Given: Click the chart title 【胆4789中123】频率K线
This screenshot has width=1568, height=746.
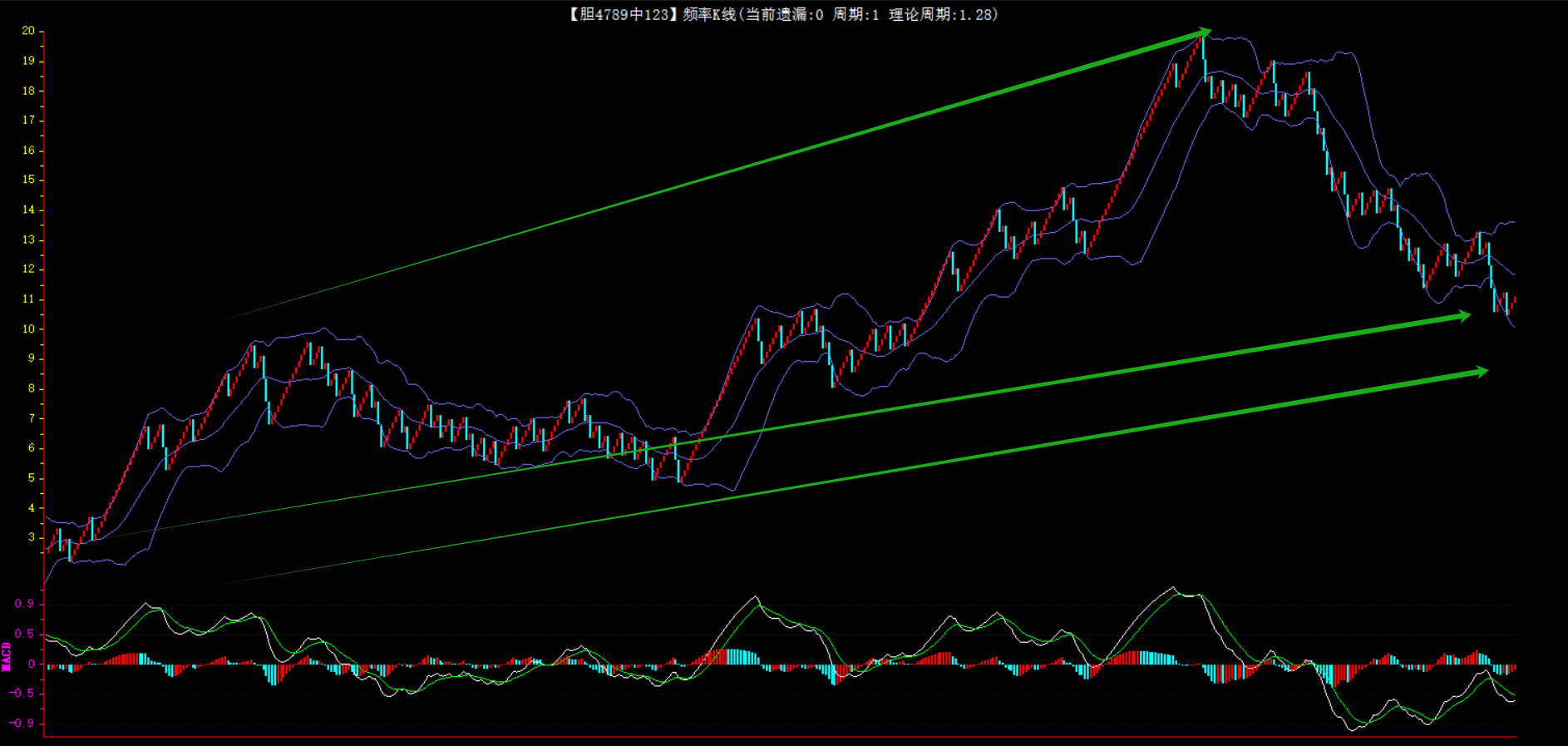Looking at the screenshot, I should click(x=652, y=14).
